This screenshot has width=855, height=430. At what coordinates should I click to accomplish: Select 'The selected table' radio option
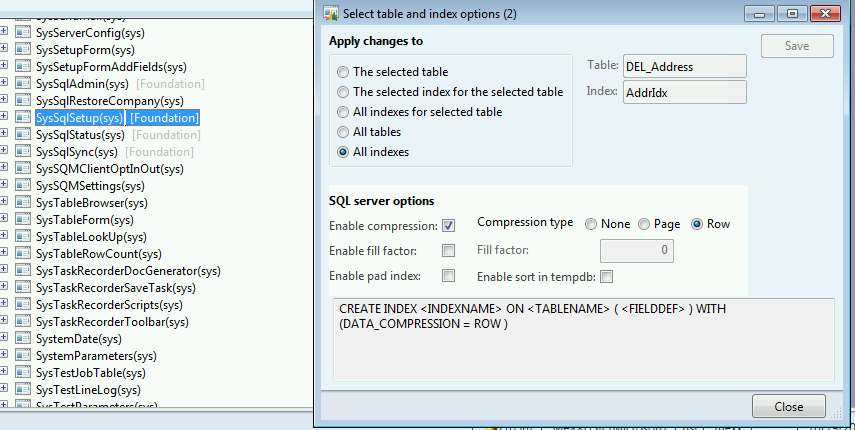(344, 72)
